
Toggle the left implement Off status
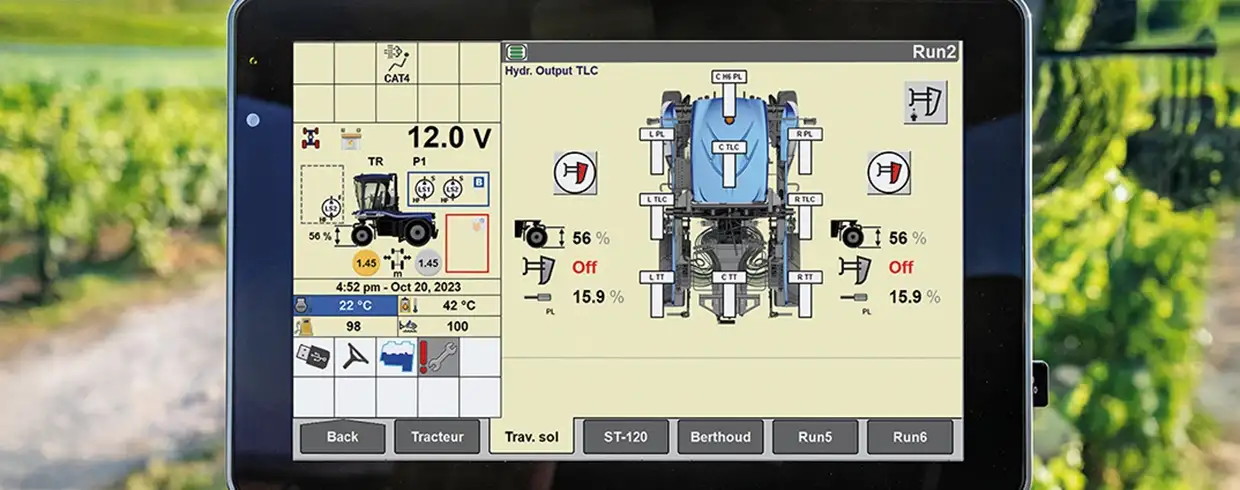[x=584, y=267]
